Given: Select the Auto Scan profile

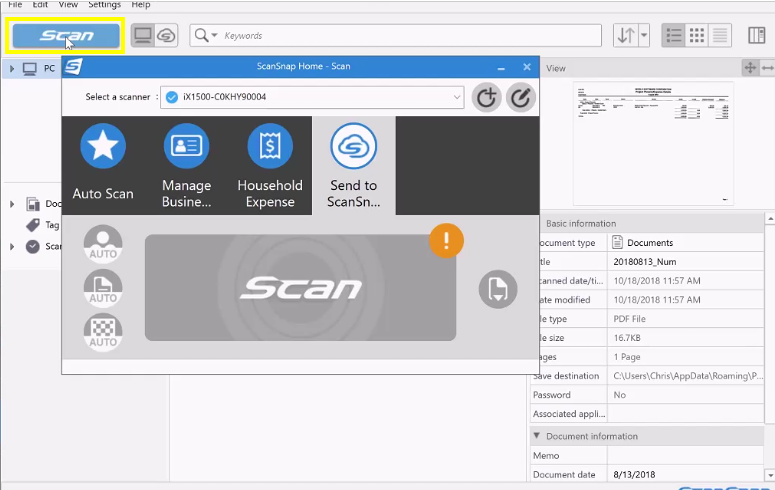Looking at the screenshot, I should tap(103, 165).
